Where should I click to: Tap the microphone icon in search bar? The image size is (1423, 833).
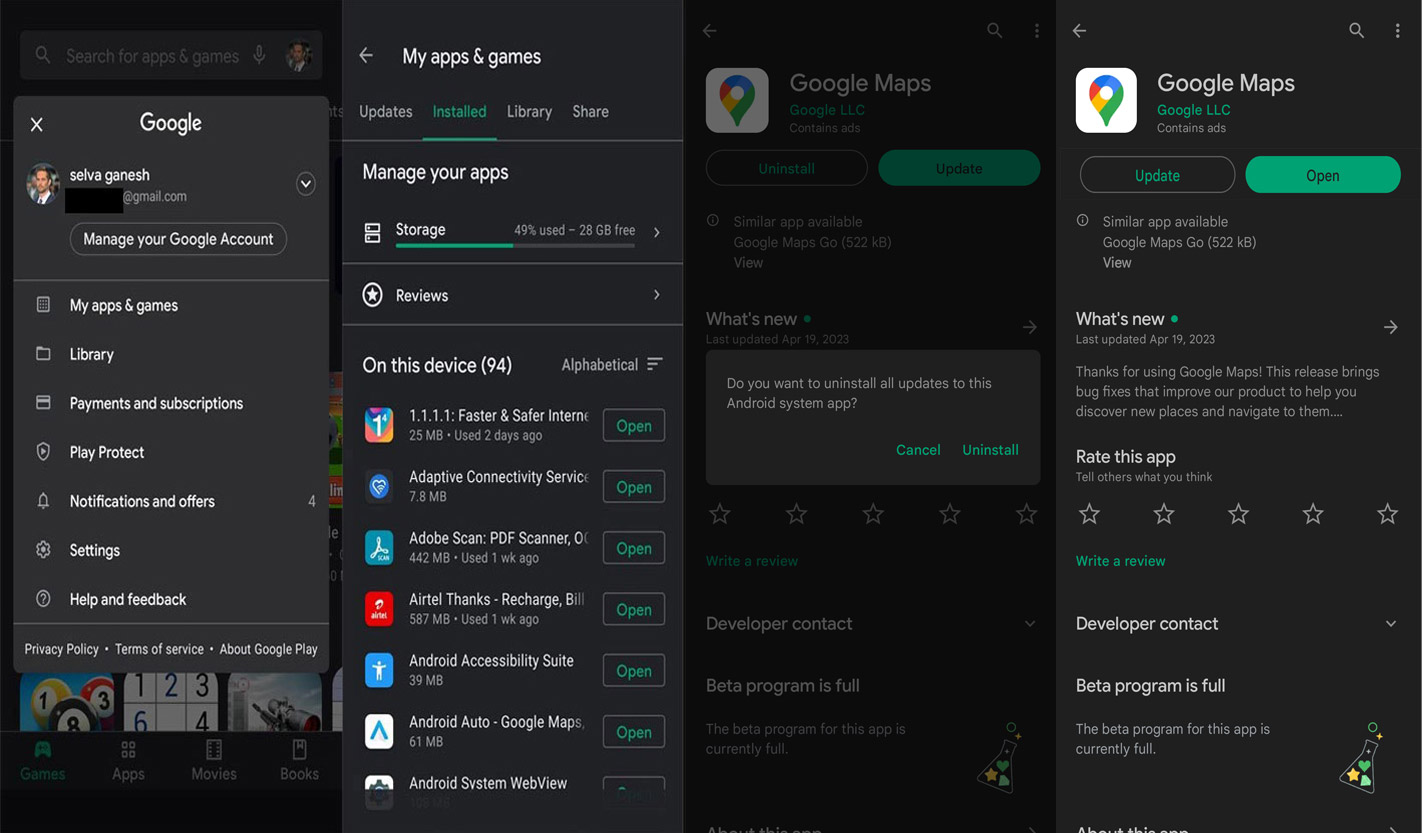259,56
